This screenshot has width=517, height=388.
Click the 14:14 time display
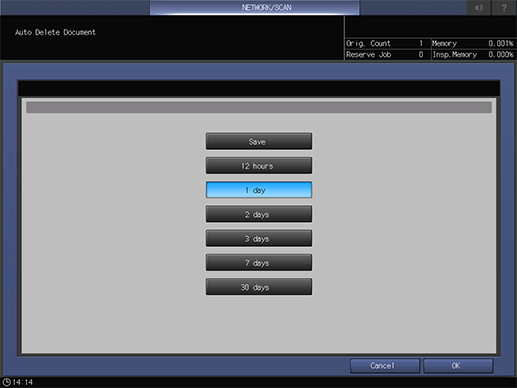point(23,382)
